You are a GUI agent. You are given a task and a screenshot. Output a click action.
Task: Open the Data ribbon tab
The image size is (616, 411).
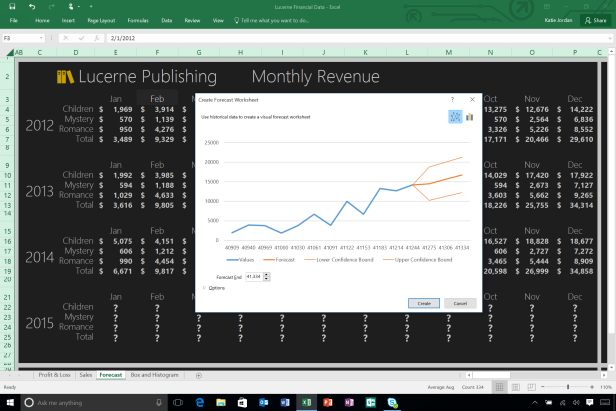click(x=167, y=20)
